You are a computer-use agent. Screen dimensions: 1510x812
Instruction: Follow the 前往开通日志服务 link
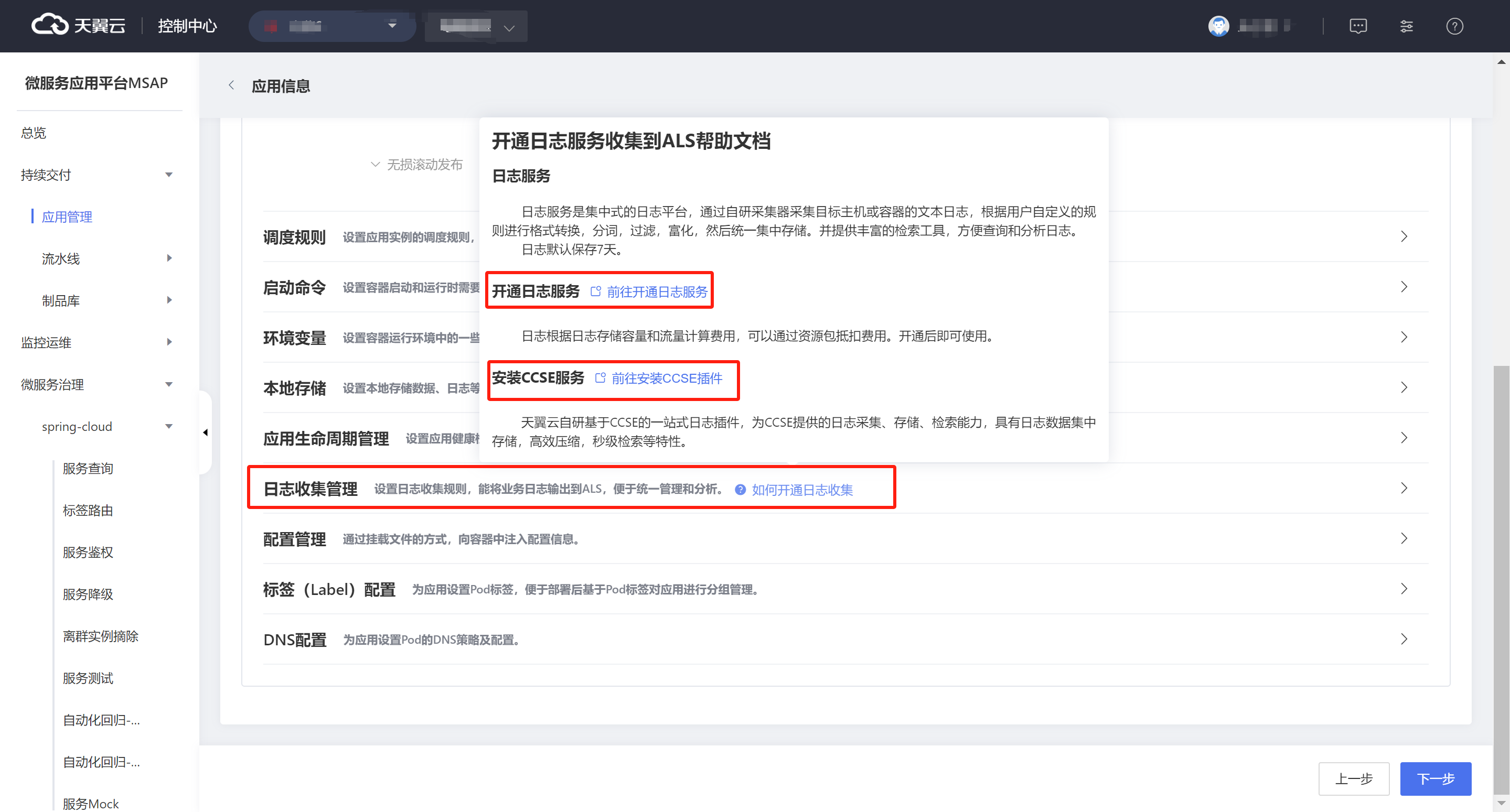(657, 291)
